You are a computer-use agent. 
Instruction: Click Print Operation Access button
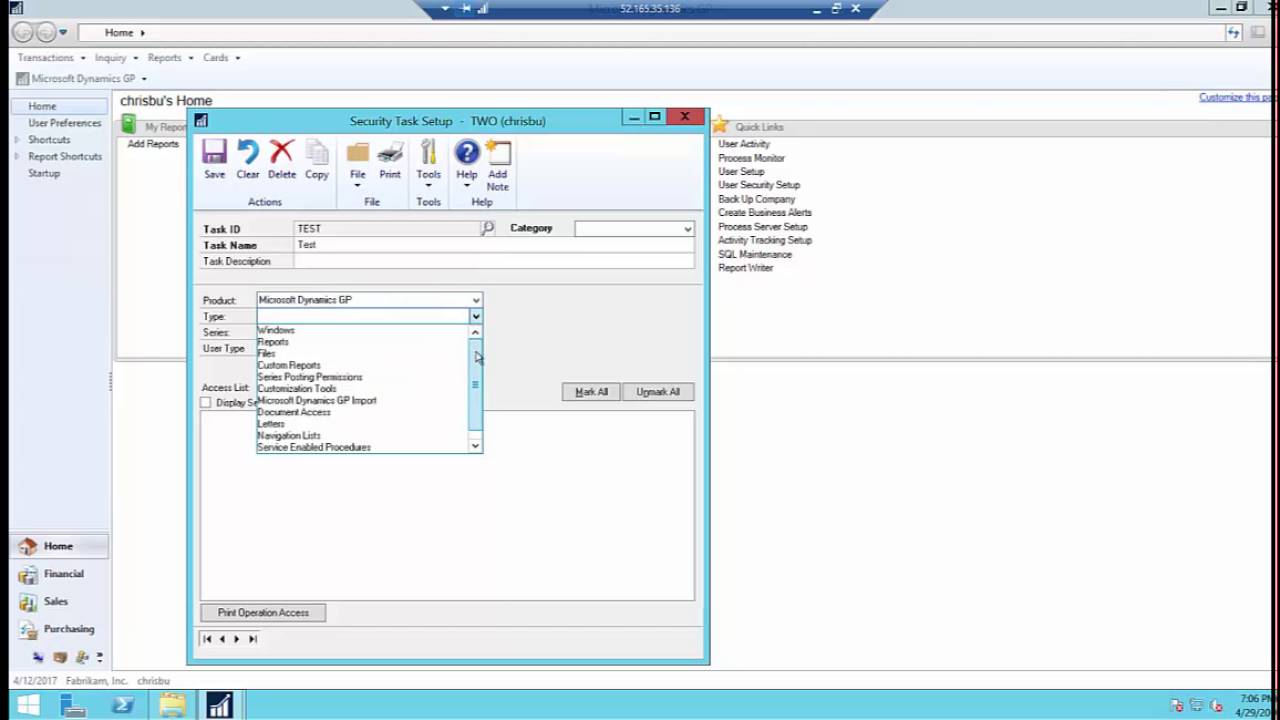click(263, 613)
